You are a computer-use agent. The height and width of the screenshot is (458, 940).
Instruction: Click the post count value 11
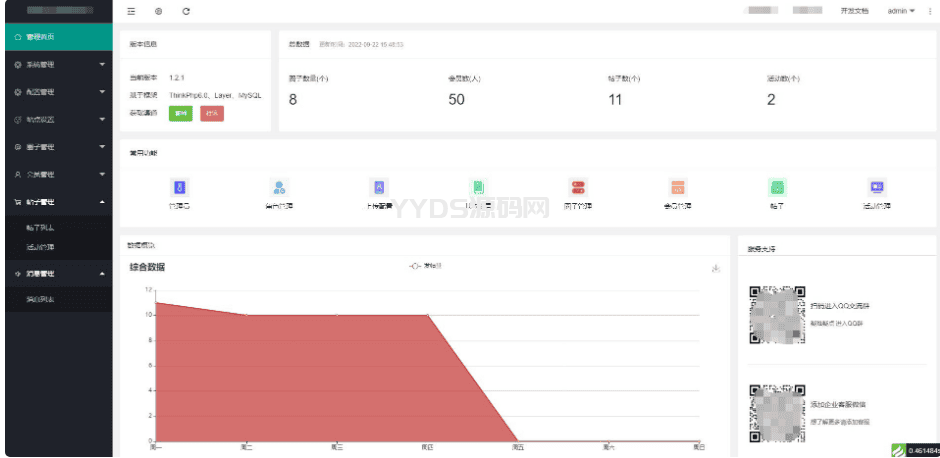(x=615, y=100)
